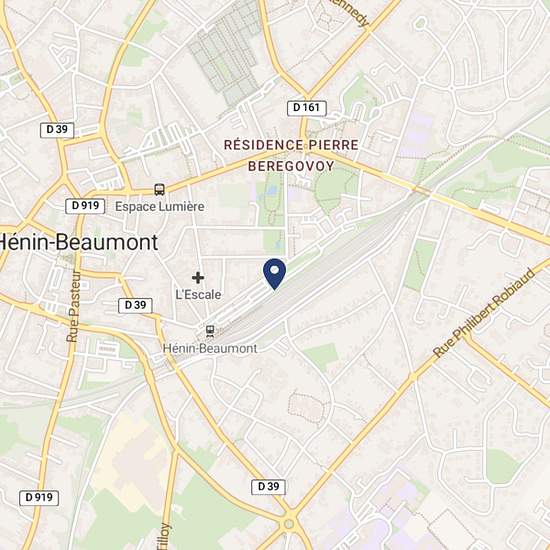Click the large Hénin-Beaumont city label

(78, 242)
